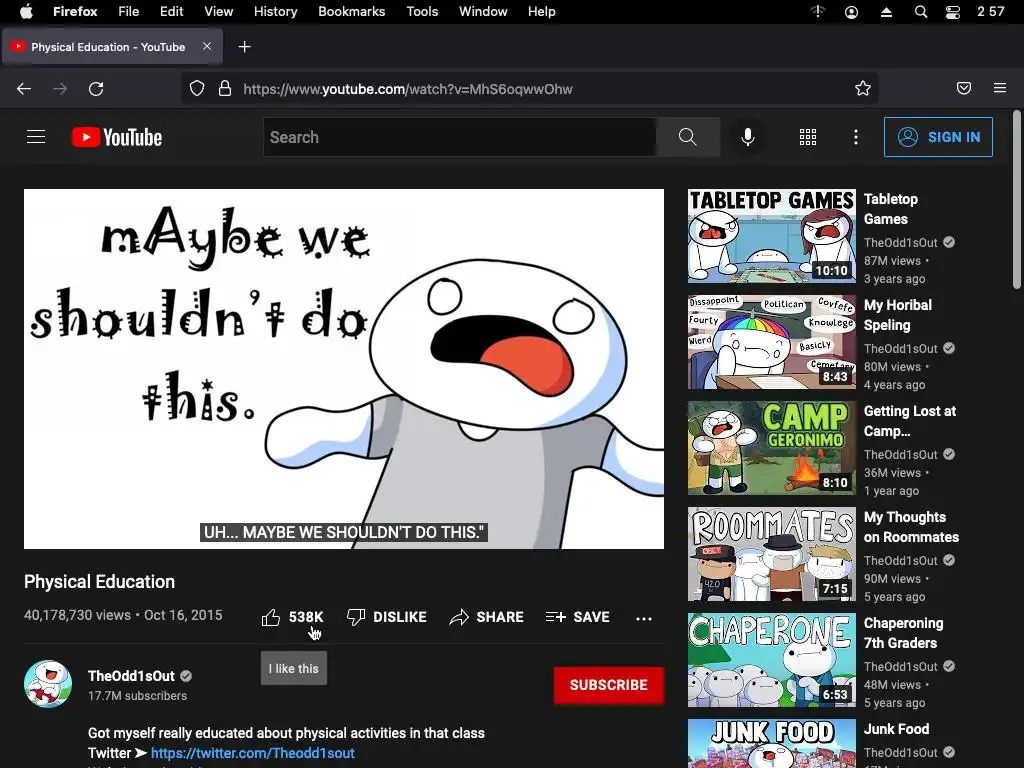Open the Tools menu
The image size is (1024, 768).
422,12
